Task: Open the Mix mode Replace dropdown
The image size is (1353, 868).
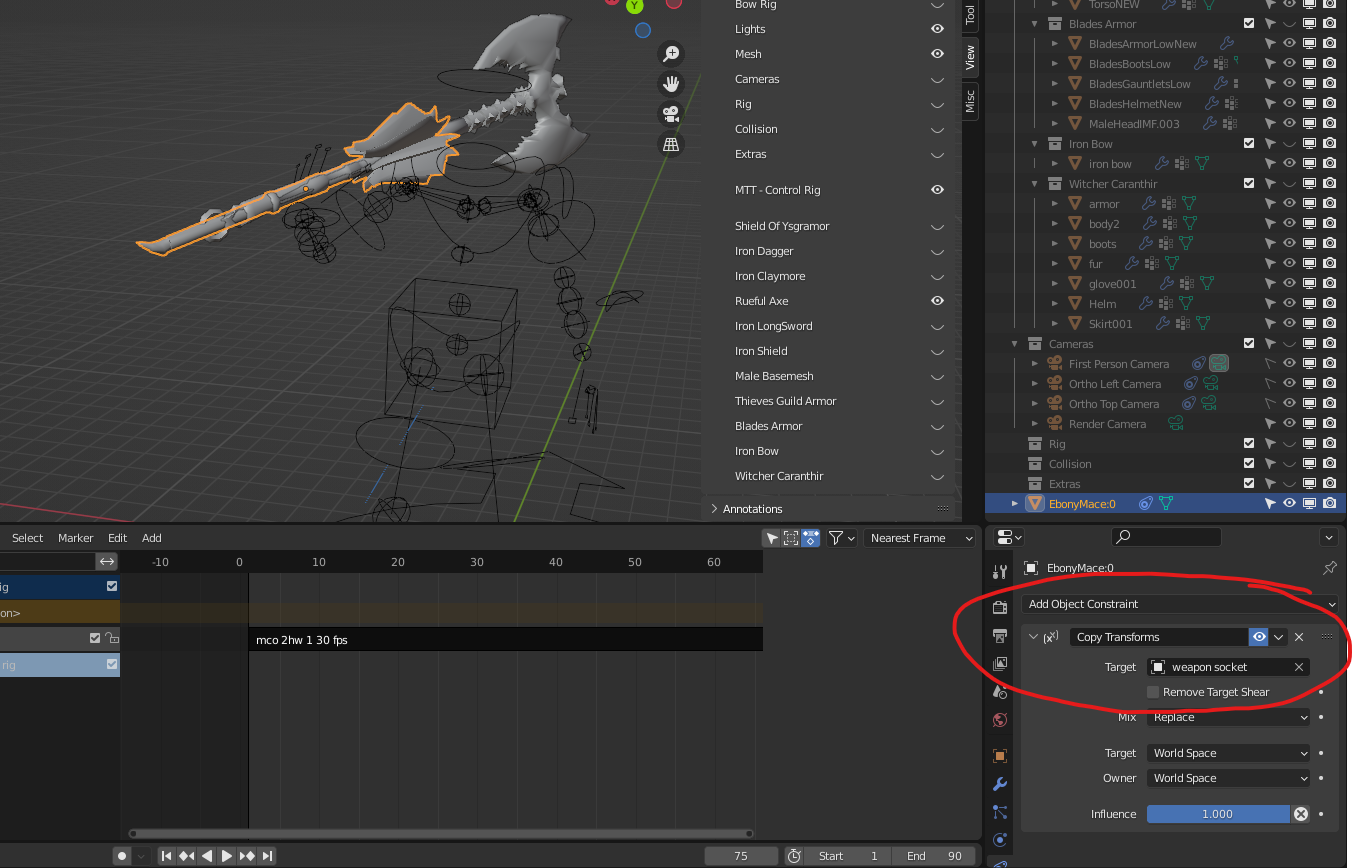Action: coord(1228,717)
